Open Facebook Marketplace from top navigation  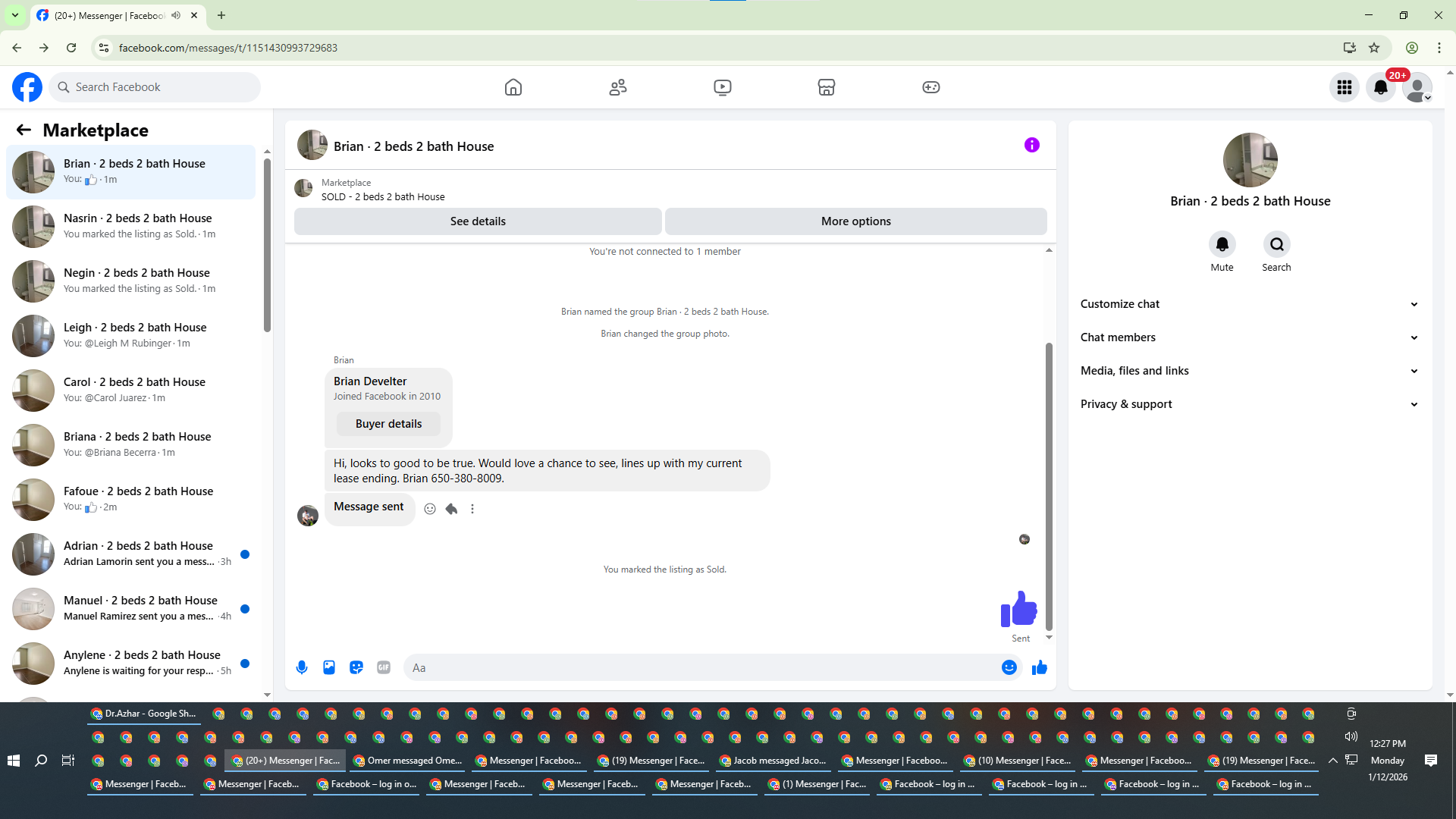(827, 87)
